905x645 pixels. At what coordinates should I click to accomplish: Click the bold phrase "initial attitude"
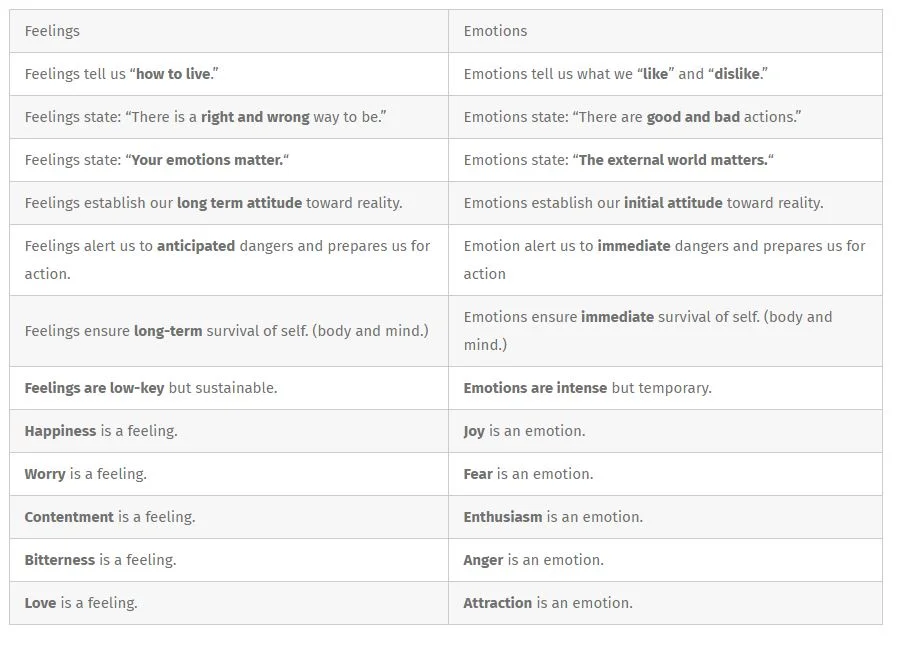pyautogui.click(x=673, y=203)
